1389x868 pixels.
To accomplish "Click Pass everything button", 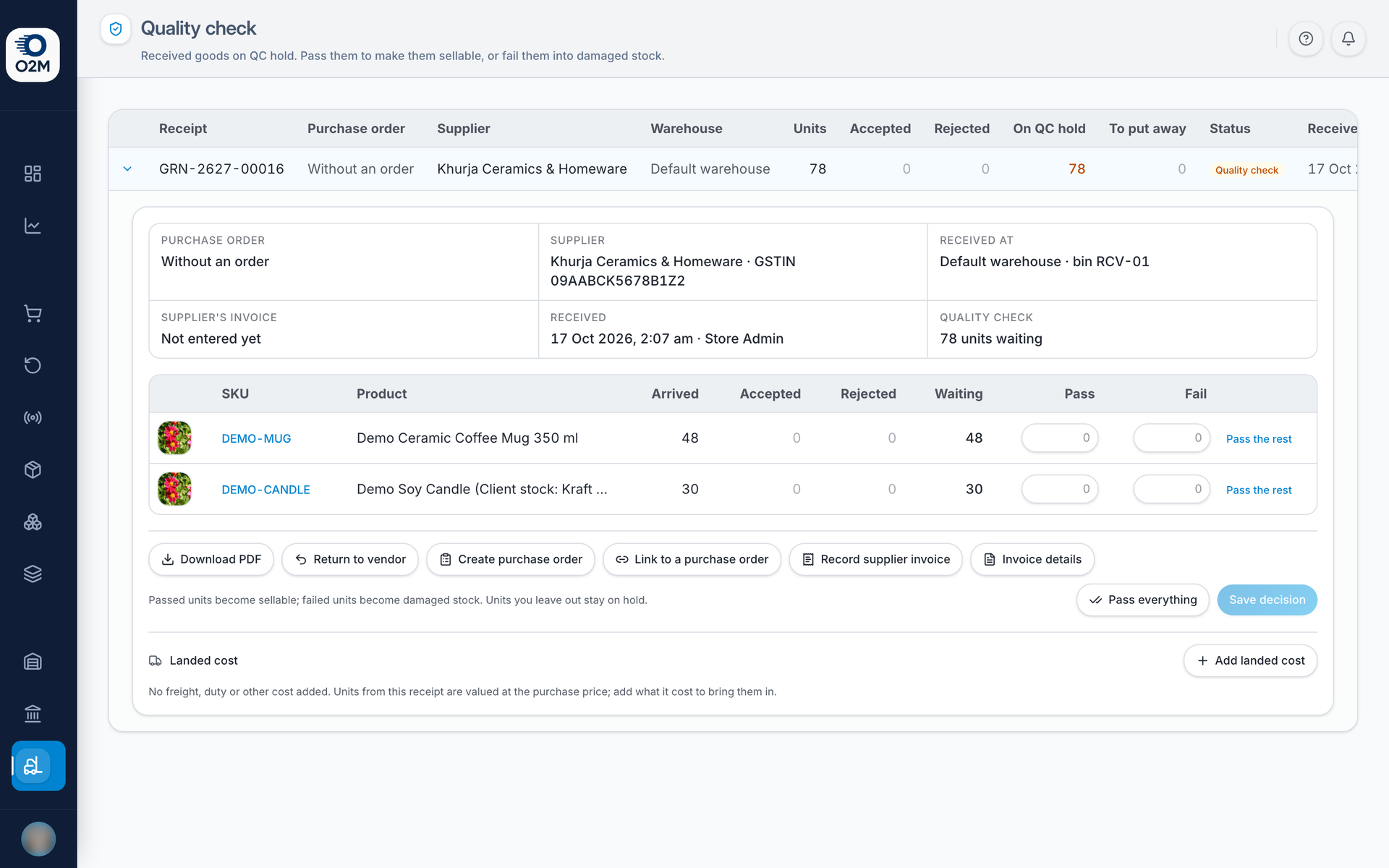I will click(x=1143, y=600).
